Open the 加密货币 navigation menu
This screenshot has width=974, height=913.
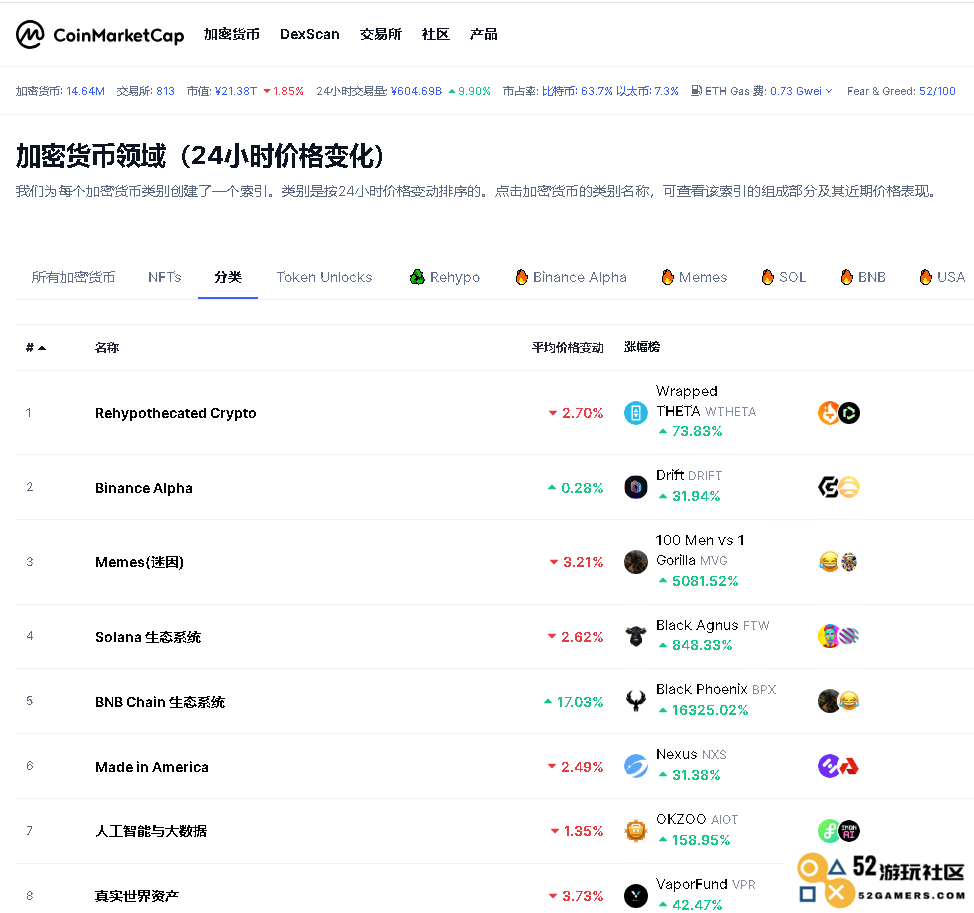tap(232, 34)
